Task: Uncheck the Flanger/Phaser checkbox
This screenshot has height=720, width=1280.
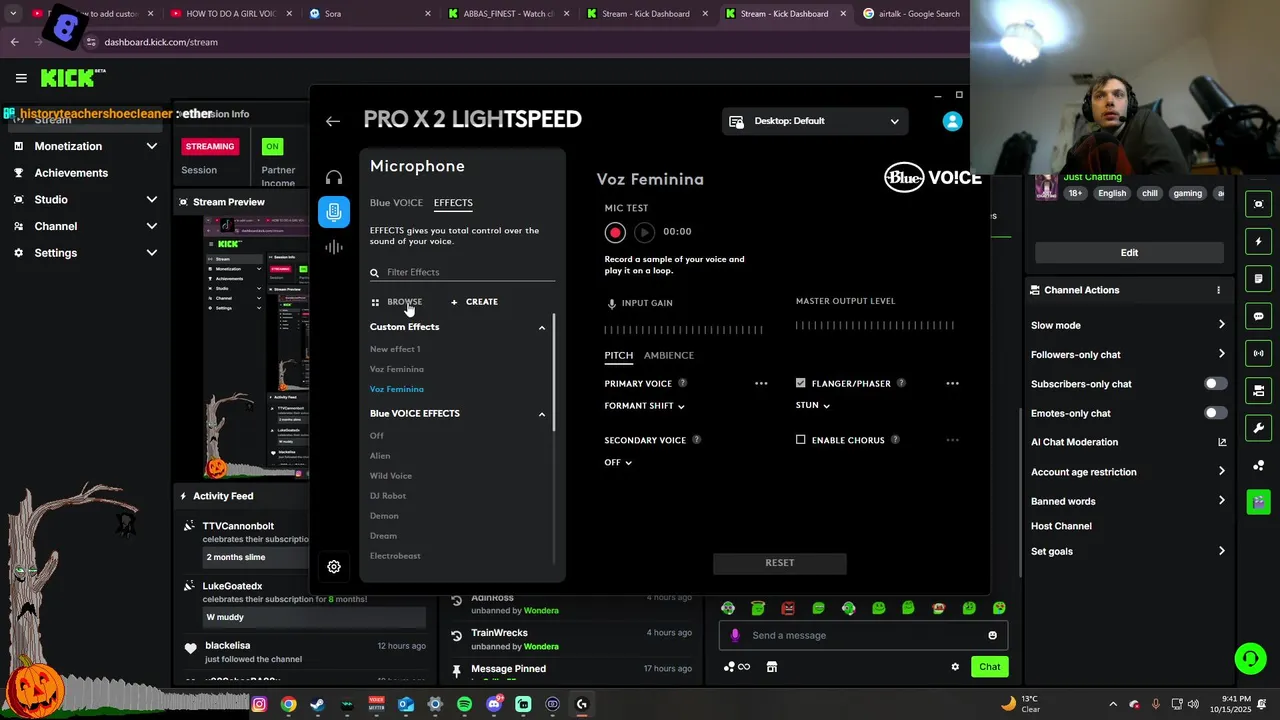Action: (800, 383)
